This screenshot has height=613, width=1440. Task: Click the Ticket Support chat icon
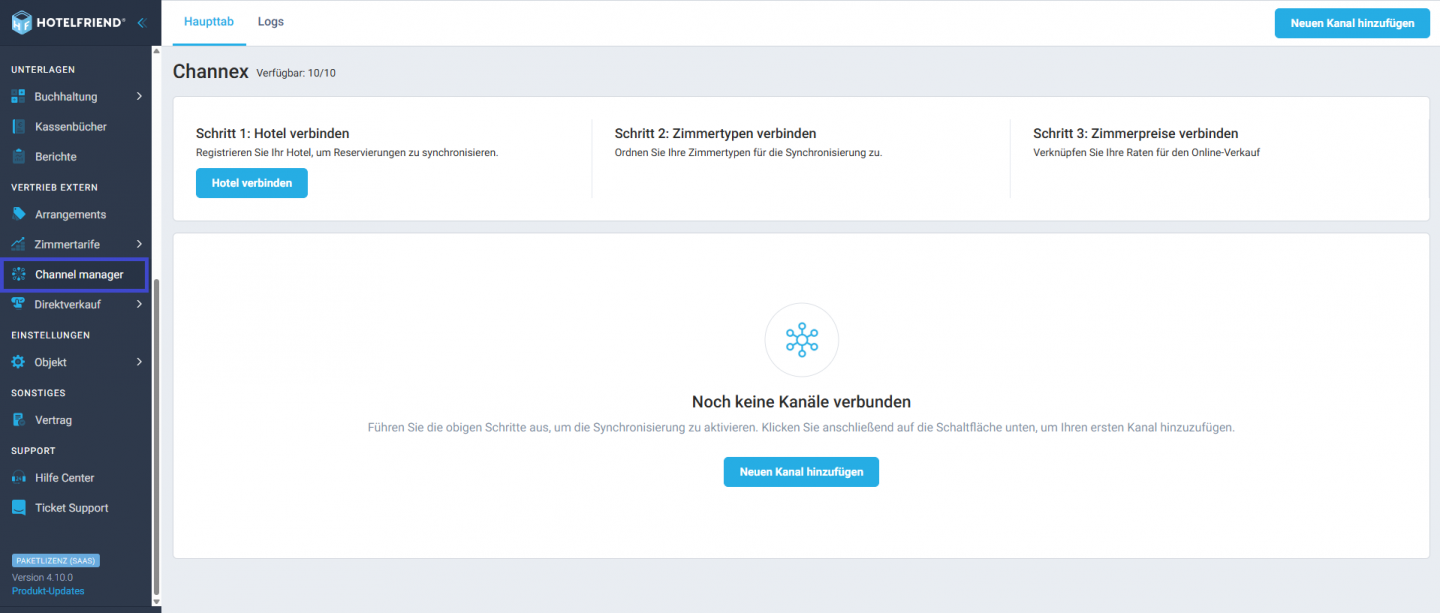(18, 508)
